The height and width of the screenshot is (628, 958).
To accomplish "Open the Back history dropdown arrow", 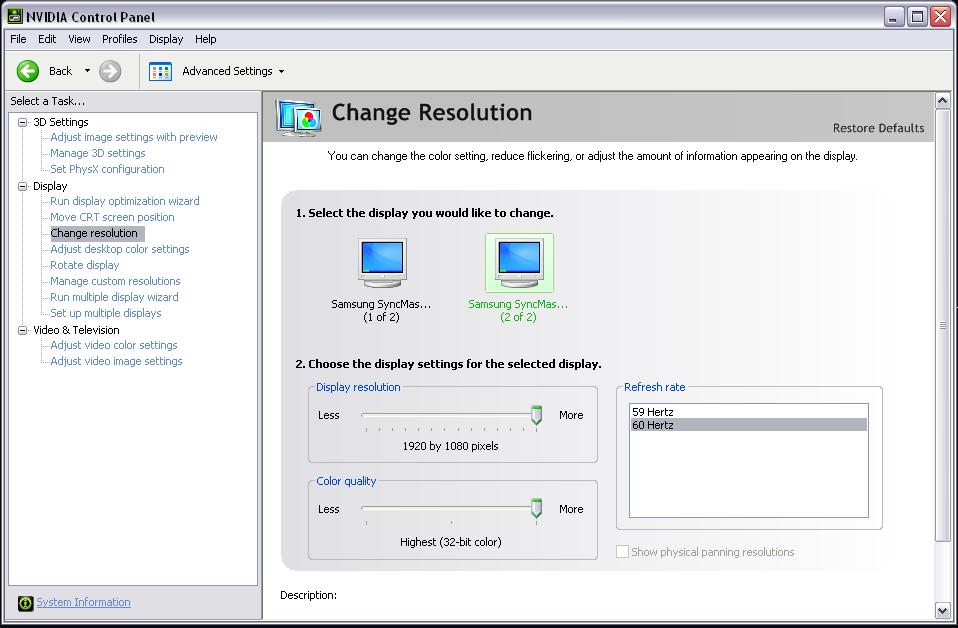I will point(87,71).
